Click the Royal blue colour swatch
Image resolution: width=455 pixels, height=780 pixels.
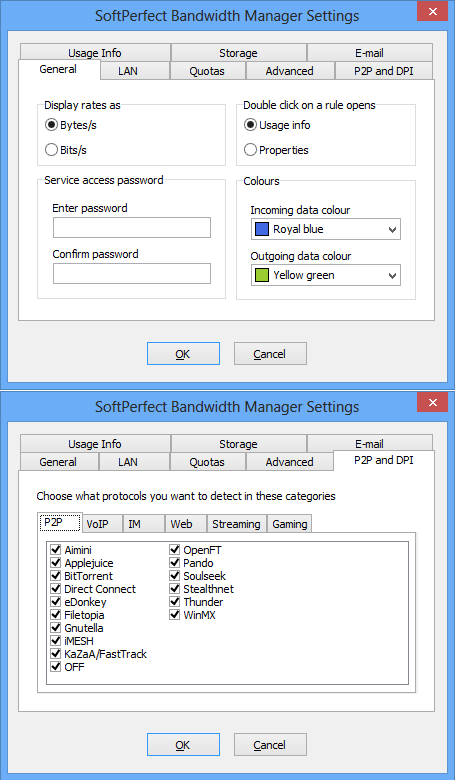click(262, 229)
